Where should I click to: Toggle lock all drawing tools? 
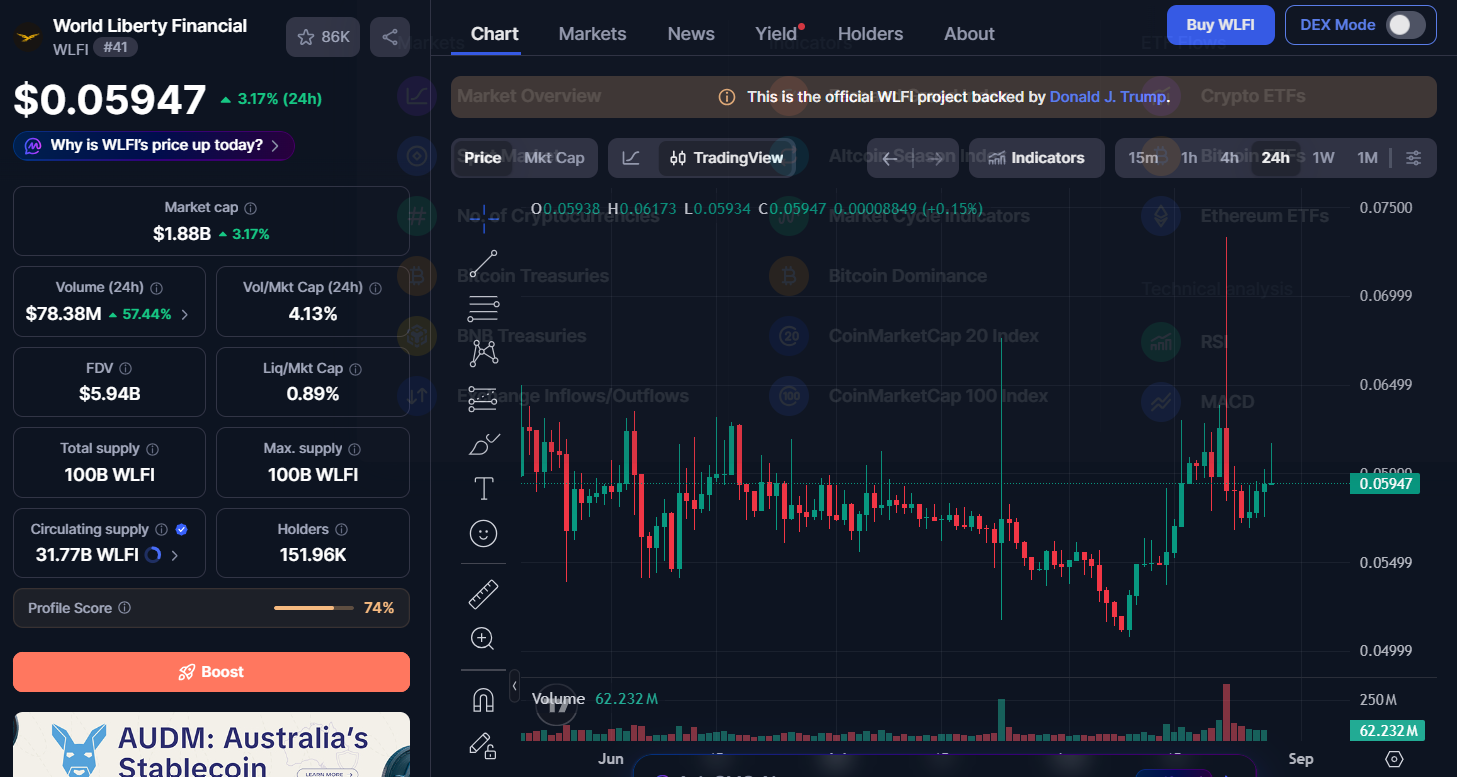click(484, 745)
